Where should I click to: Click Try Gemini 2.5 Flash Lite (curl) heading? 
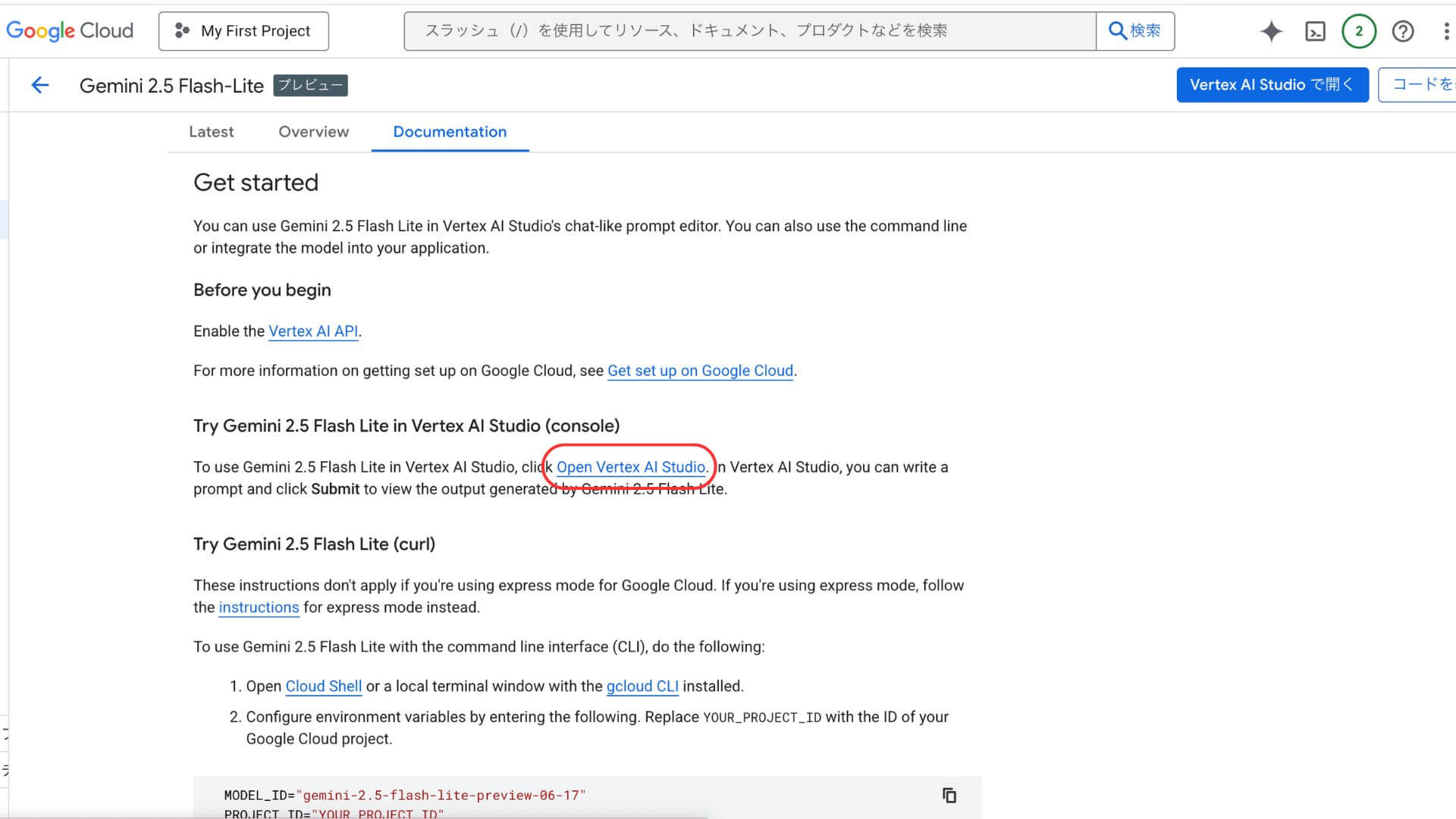[x=314, y=544]
